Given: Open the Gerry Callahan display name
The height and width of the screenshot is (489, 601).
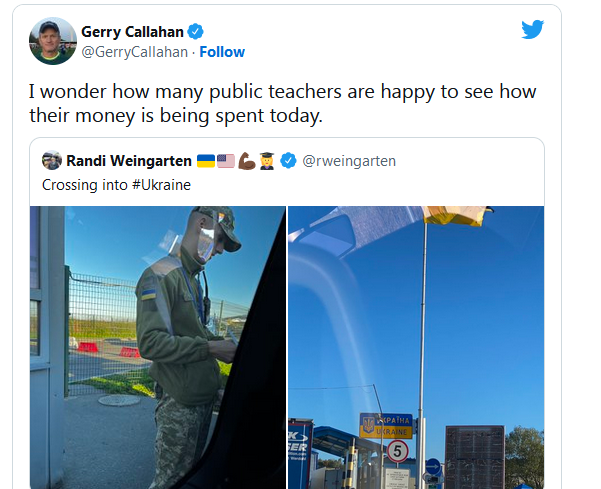Looking at the screenshot, I should click(x=132, y=32).
